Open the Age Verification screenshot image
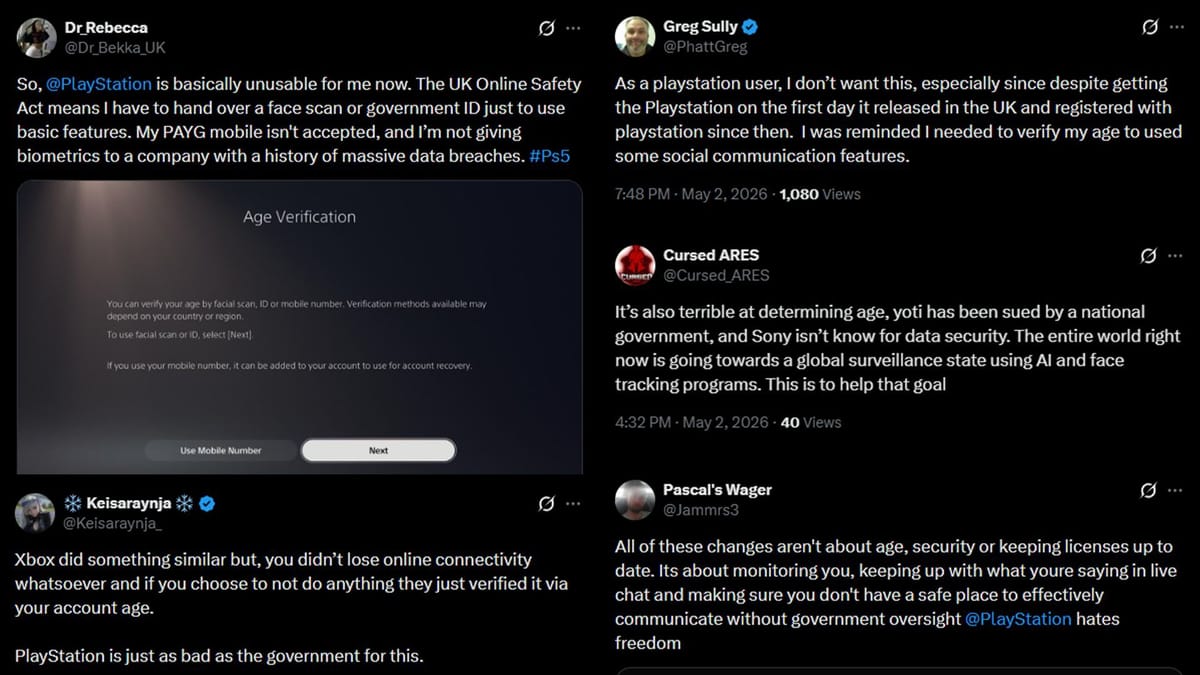1200x675 pixels. 299,327
